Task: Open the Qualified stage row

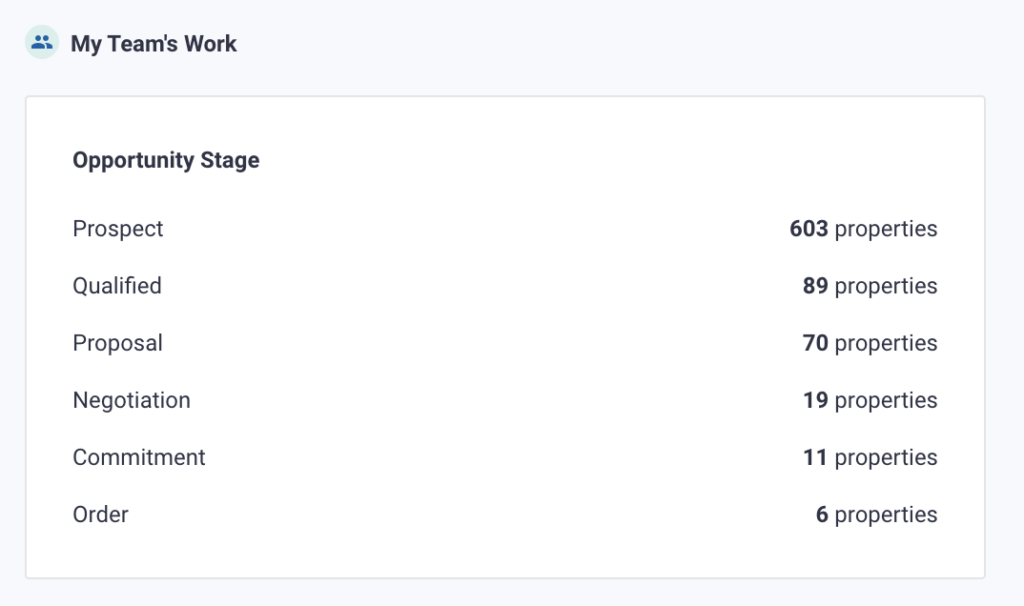Action: point(117,286)
